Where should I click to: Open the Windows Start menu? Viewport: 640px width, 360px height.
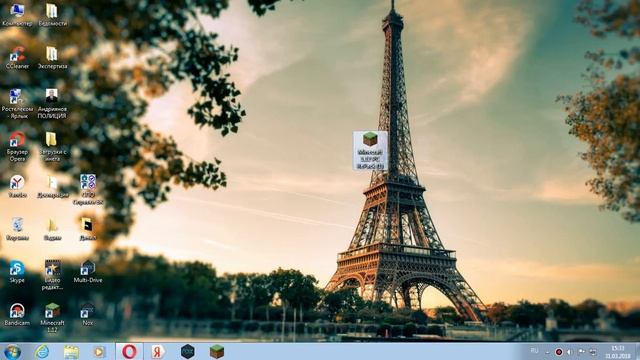[x=12, y=352]
